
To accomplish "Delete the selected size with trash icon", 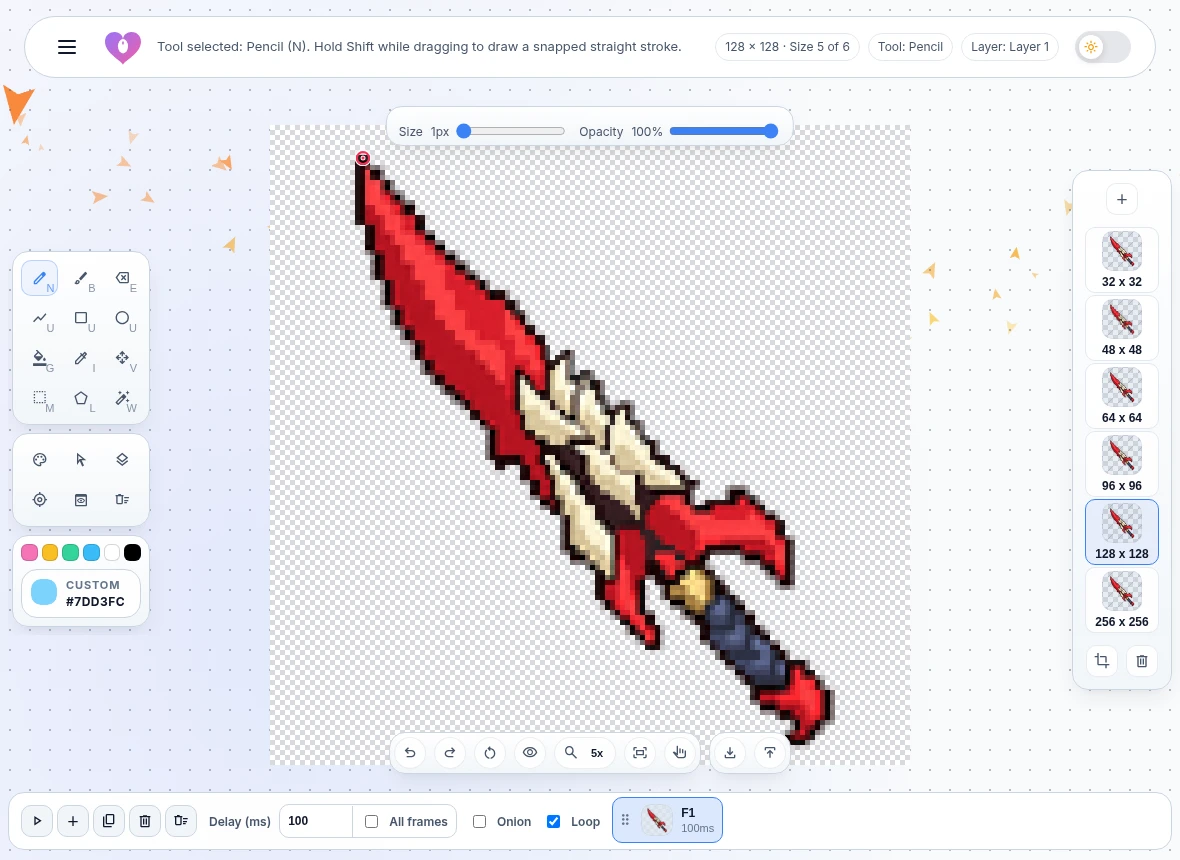I will coord(1142,661).
